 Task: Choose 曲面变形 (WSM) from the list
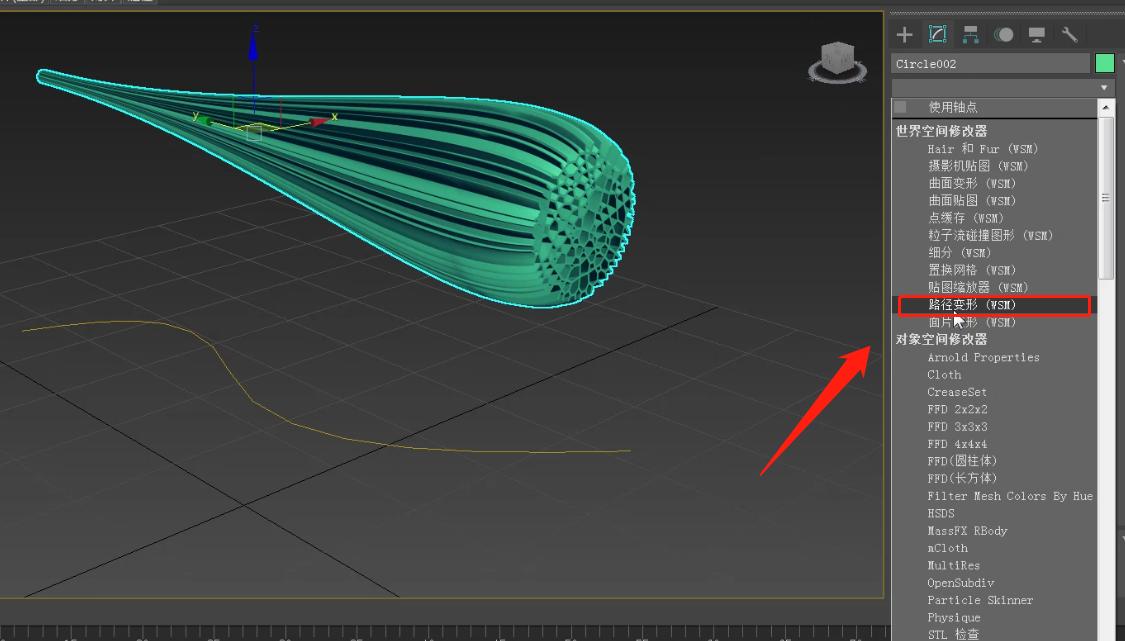tap(971, 184)
